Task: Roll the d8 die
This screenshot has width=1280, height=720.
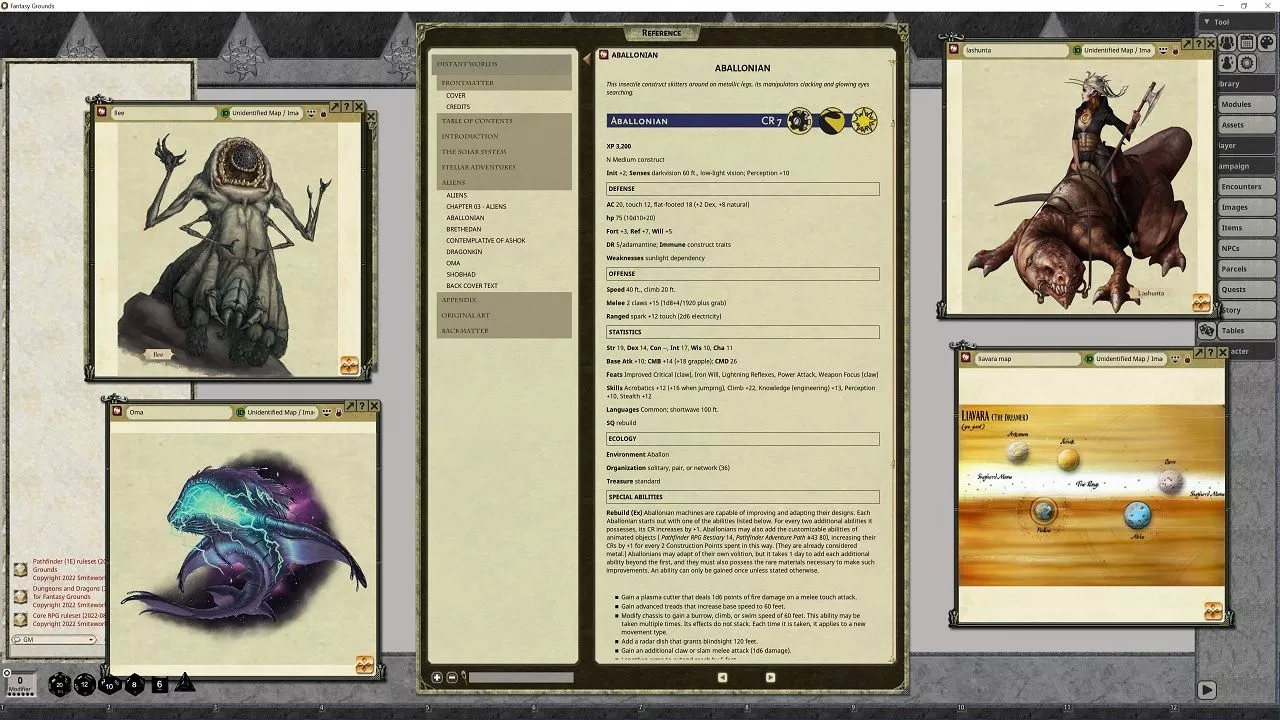Action: click(135, 685)
